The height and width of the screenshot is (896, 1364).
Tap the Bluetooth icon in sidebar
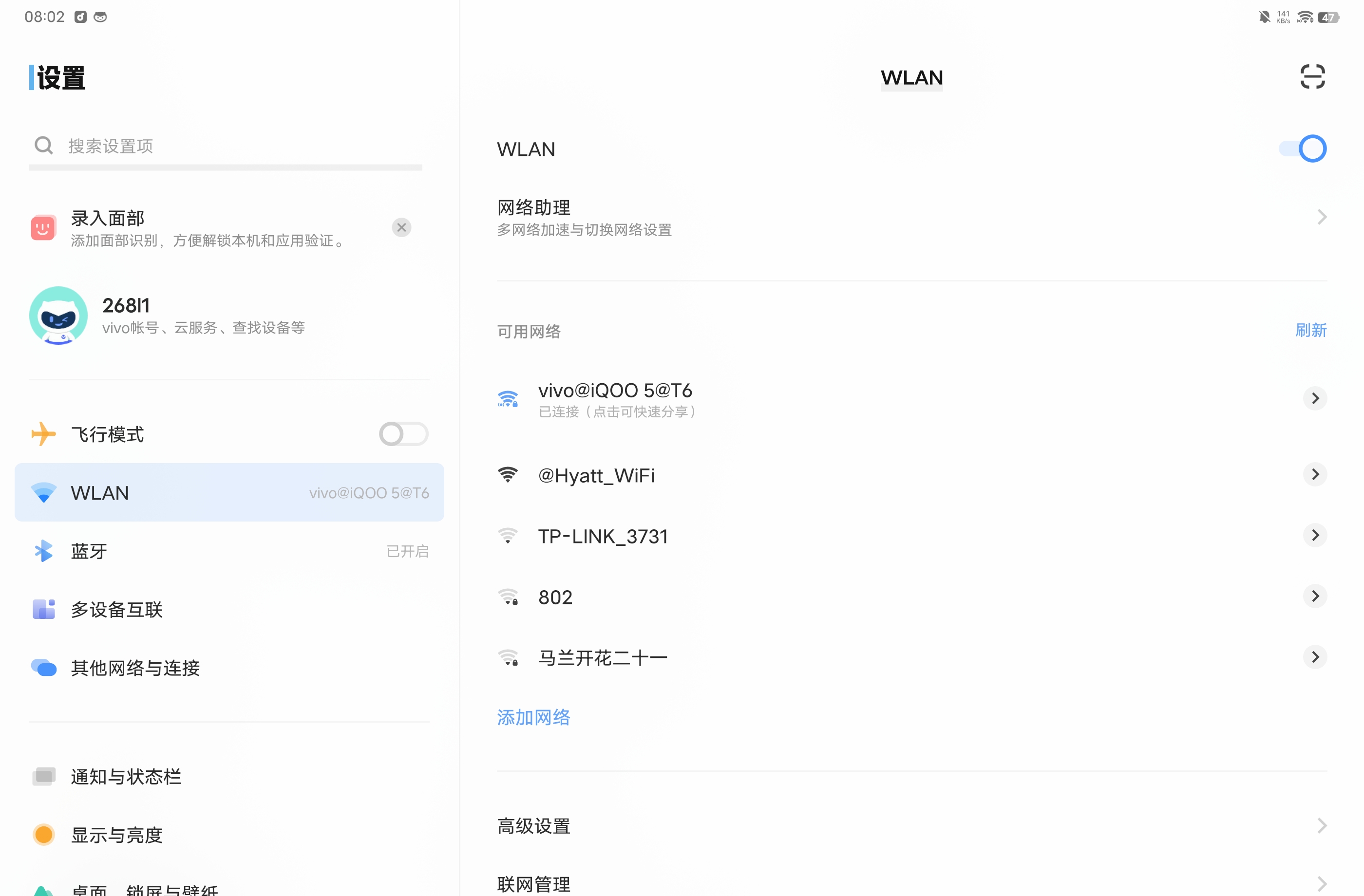tap(43, 551)
